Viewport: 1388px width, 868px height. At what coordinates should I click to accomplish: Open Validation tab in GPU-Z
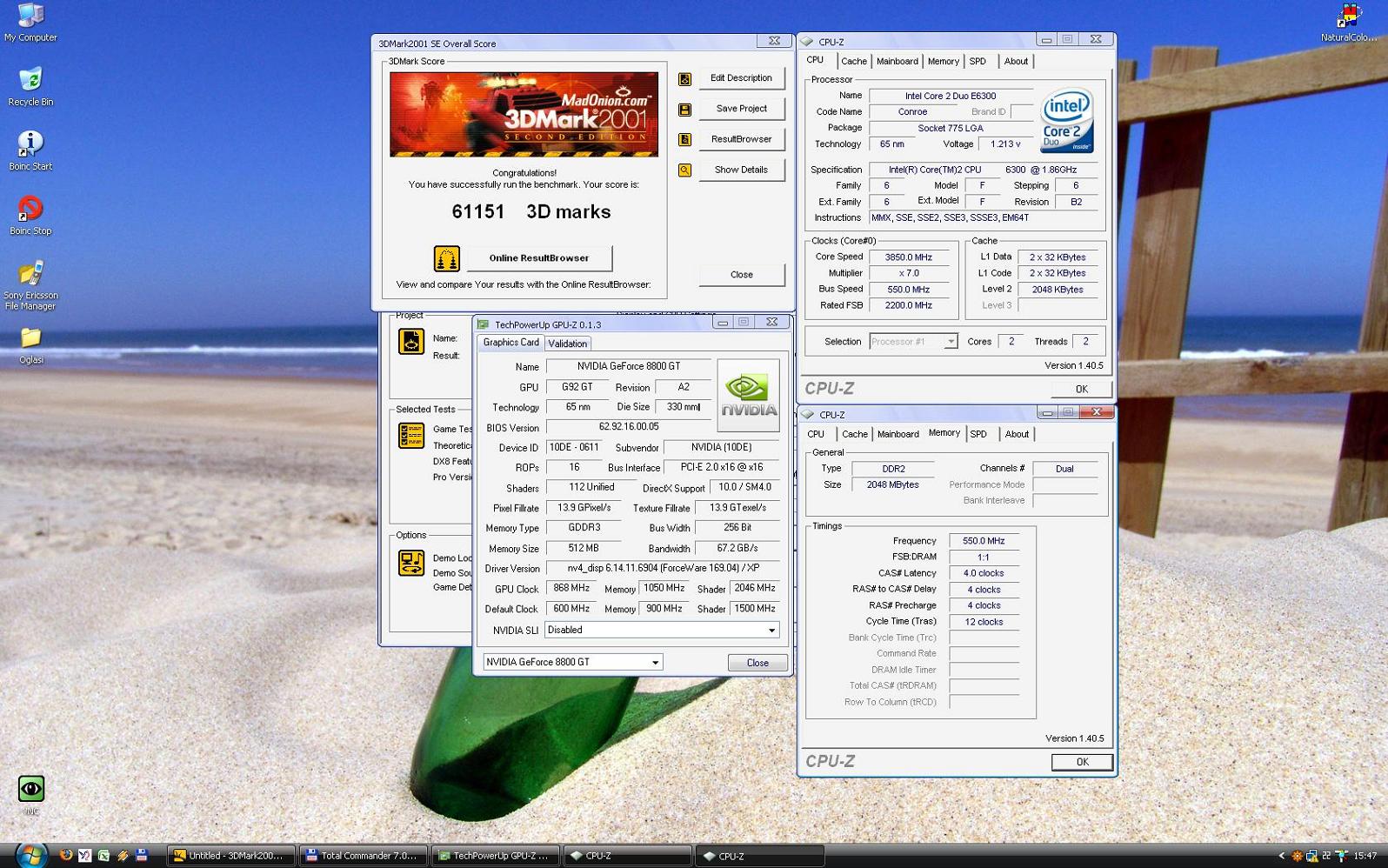[567, 344]
